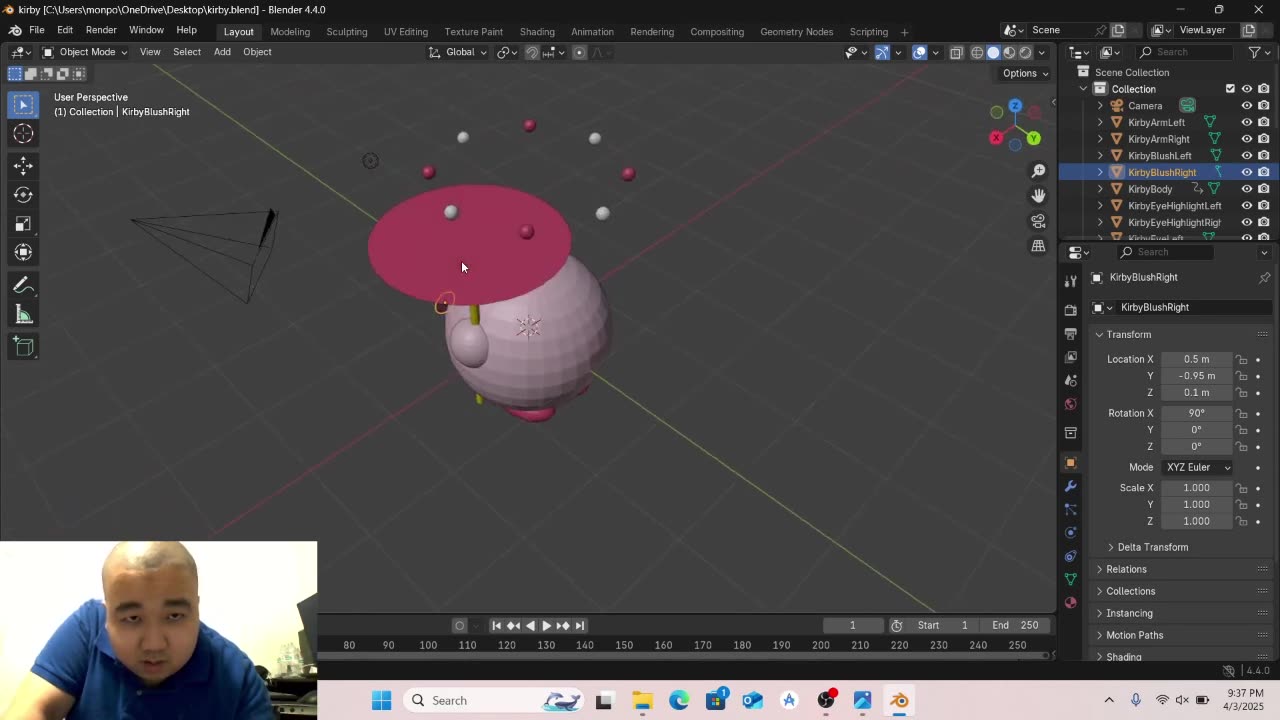Collapse the Transform panel
1280x720 pixels.
(x=1128, y=334)
